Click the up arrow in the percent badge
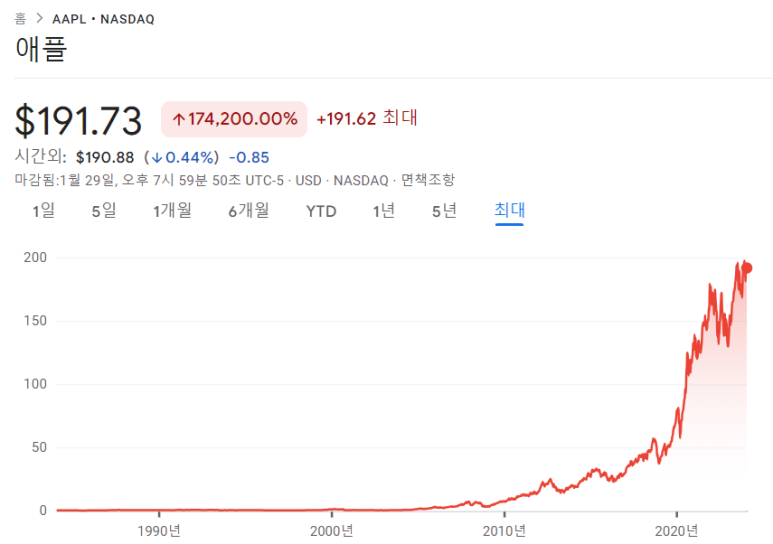 [179, 119]
